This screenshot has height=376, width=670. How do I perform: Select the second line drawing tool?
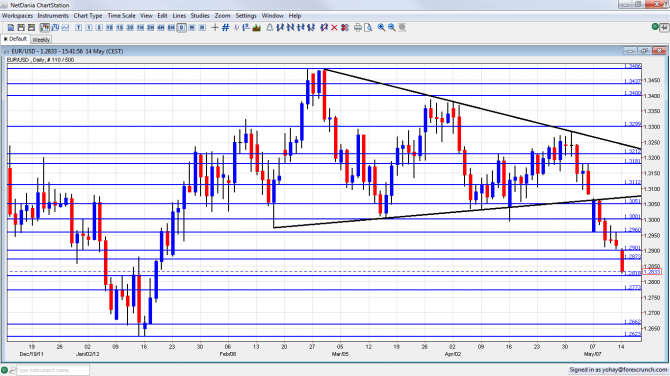[x=291, y=28]
